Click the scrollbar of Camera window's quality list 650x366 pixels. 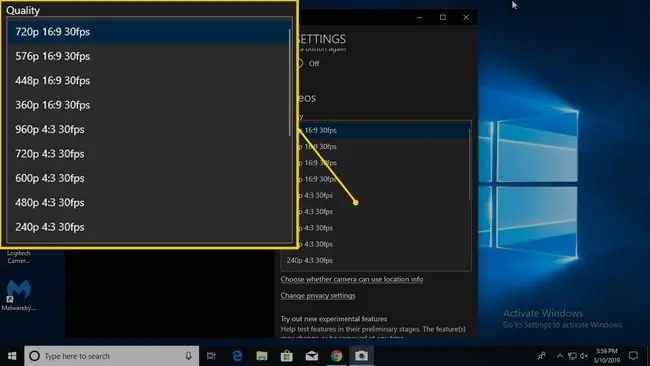(470, 164)
